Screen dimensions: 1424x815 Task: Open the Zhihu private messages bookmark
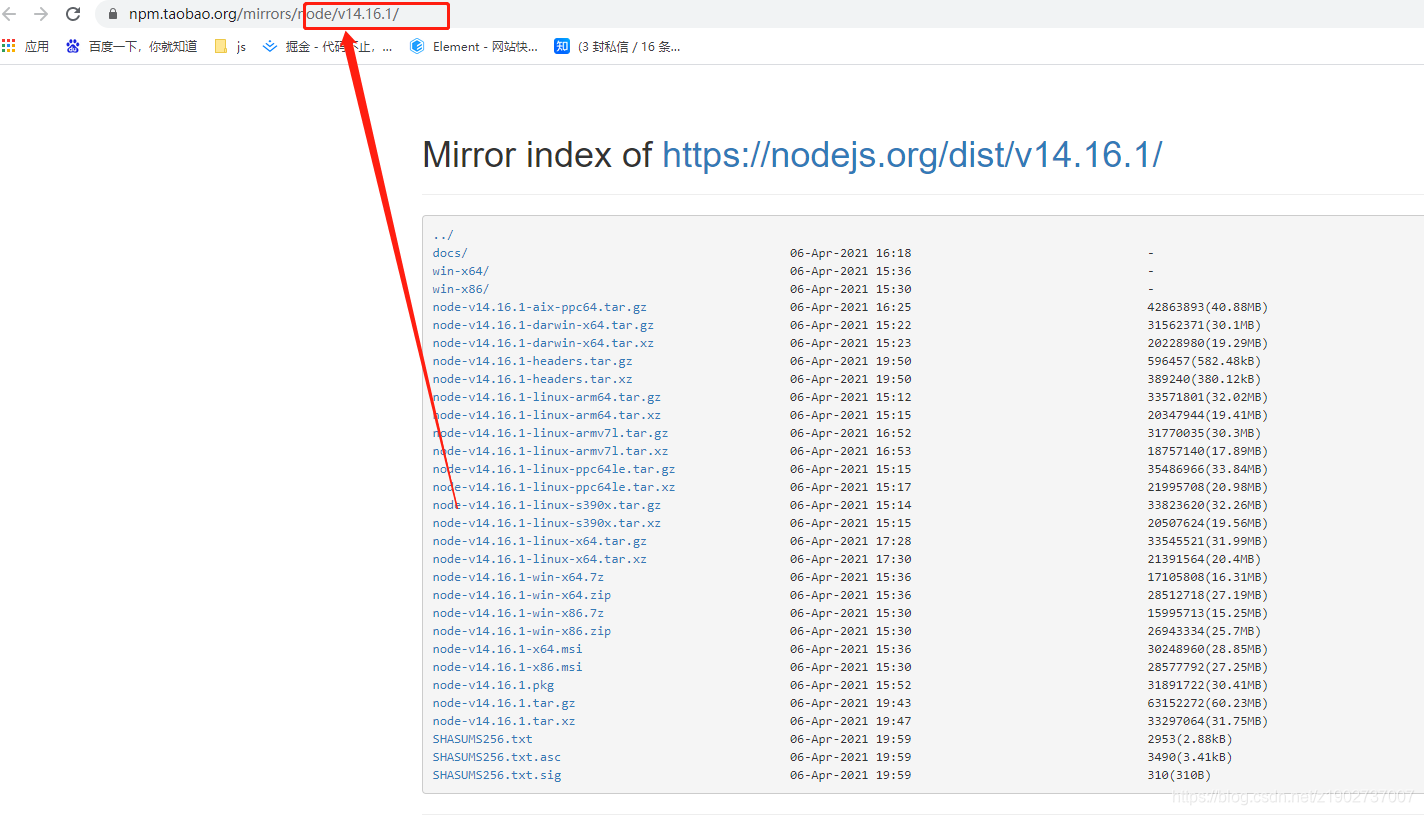[617, 46]
